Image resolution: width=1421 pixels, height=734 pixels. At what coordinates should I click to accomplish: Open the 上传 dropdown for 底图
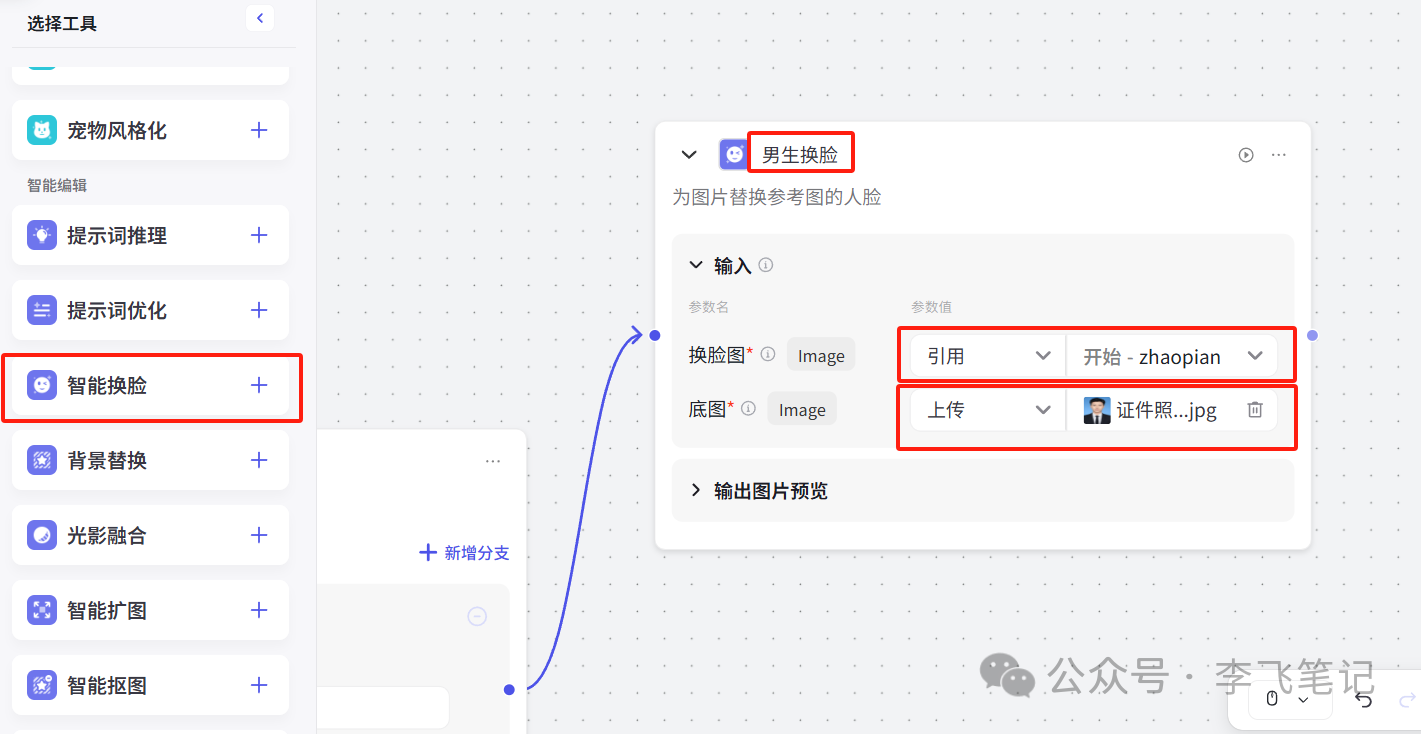pos(983,409)
